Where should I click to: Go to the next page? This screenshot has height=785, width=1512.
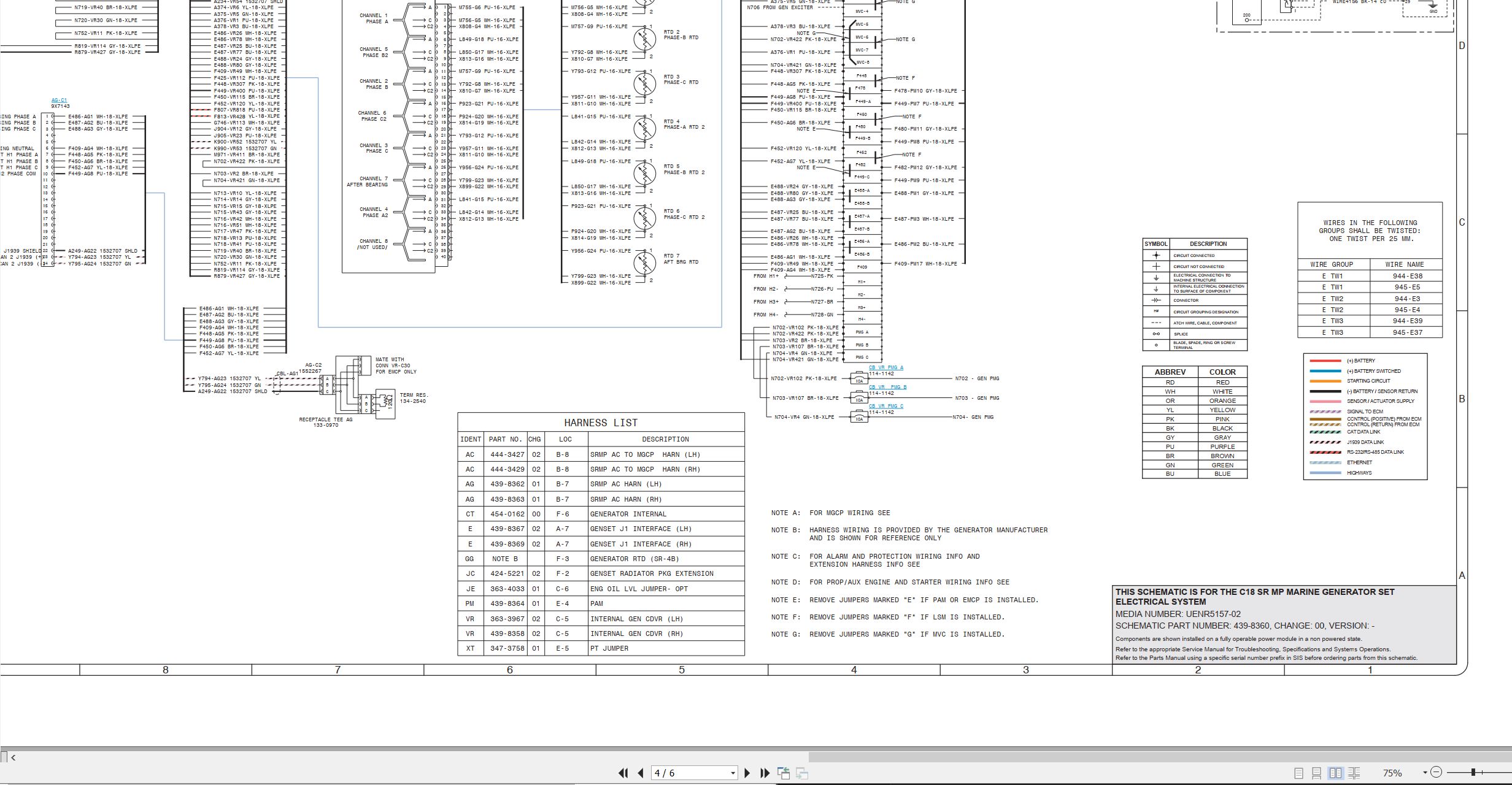pos(747,773)
